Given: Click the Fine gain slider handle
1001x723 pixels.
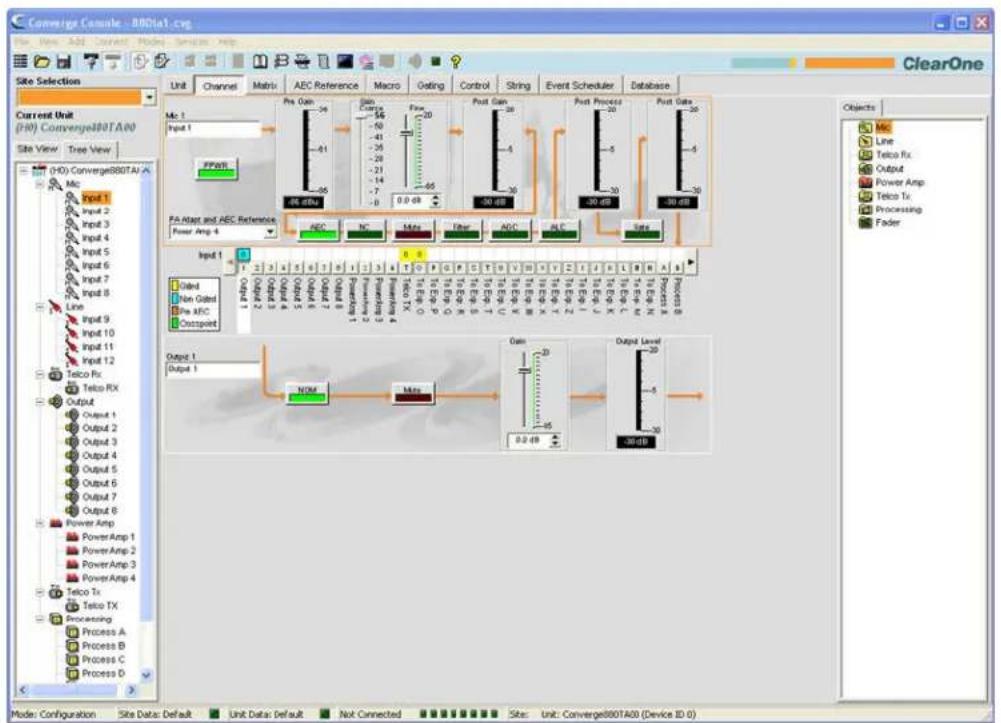Looking at the screenshot, I should 407,133.
